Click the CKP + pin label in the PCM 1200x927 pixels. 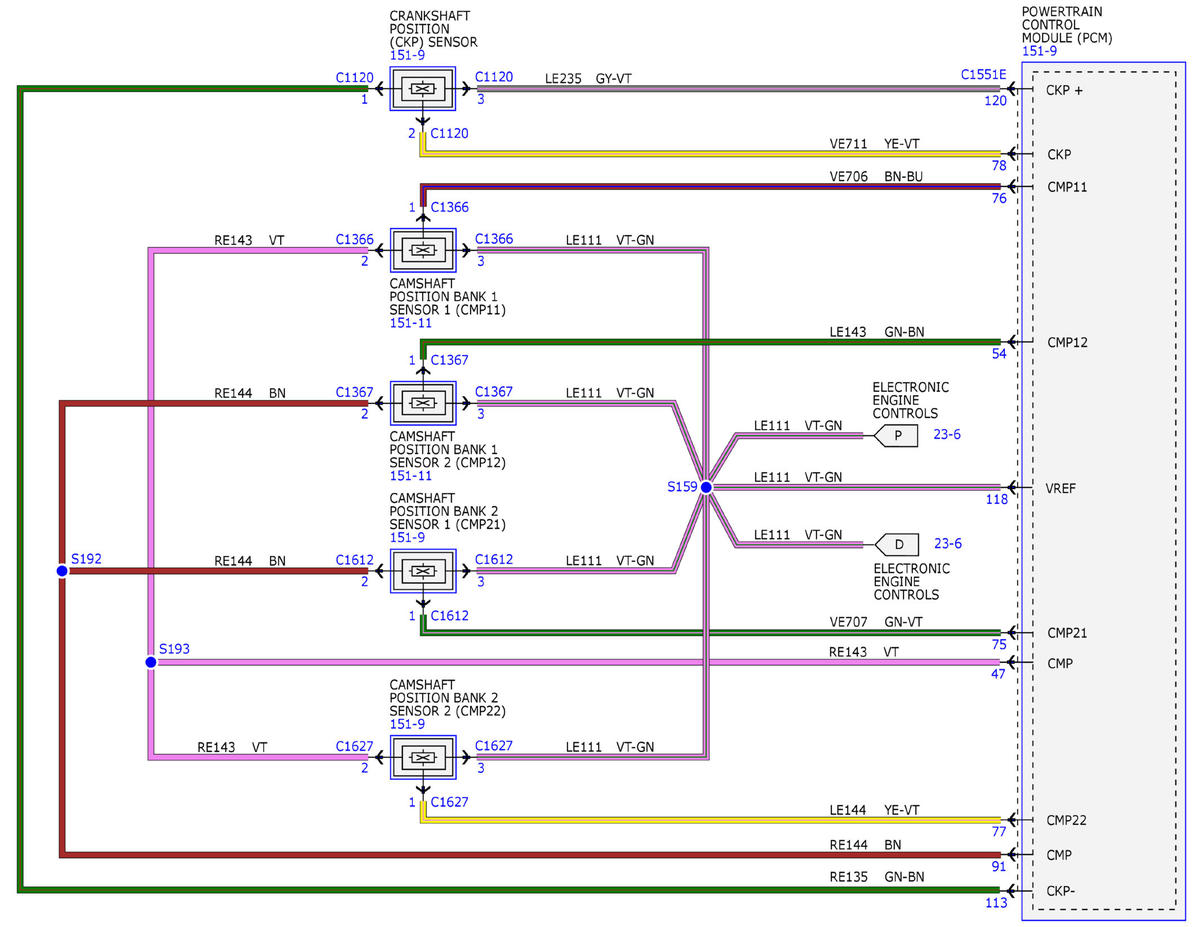tap(1065, 90)
